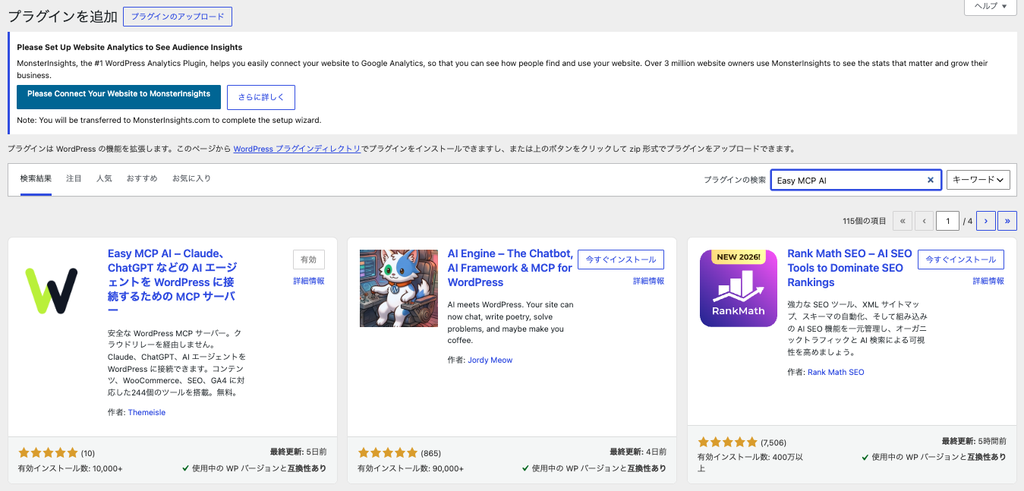Open the Rank Math SEO title link
This screenshot has height=491, width=1024.
click(x=848, y=268)
